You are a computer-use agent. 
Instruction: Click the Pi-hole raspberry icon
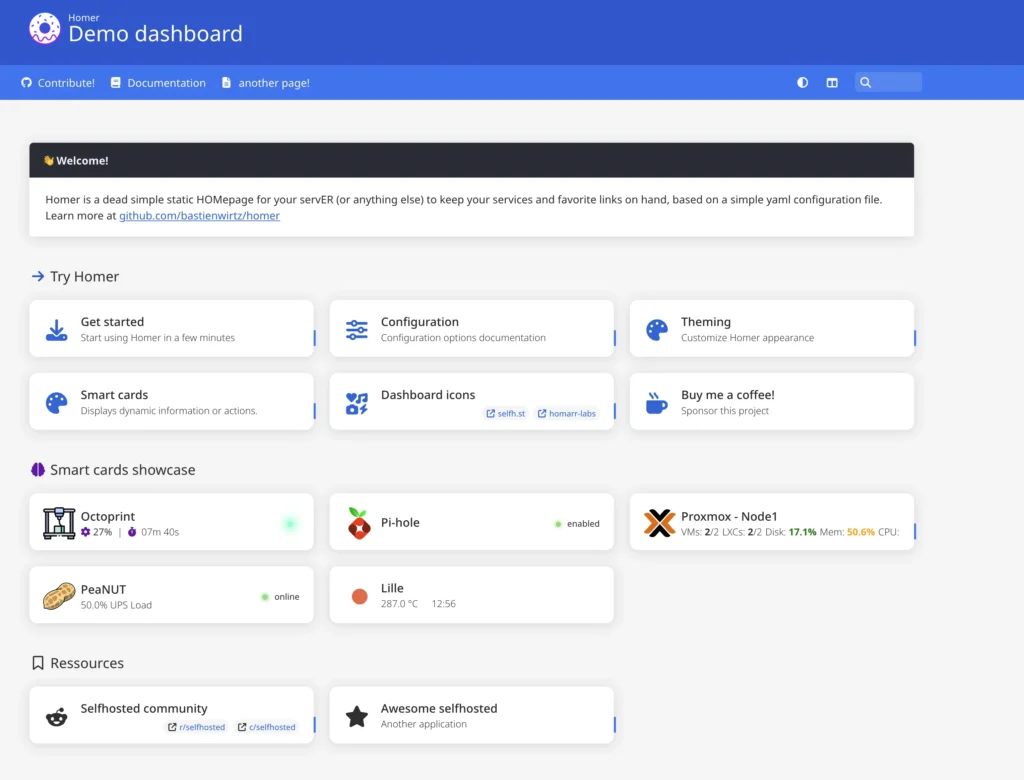[x=359, y=523]
